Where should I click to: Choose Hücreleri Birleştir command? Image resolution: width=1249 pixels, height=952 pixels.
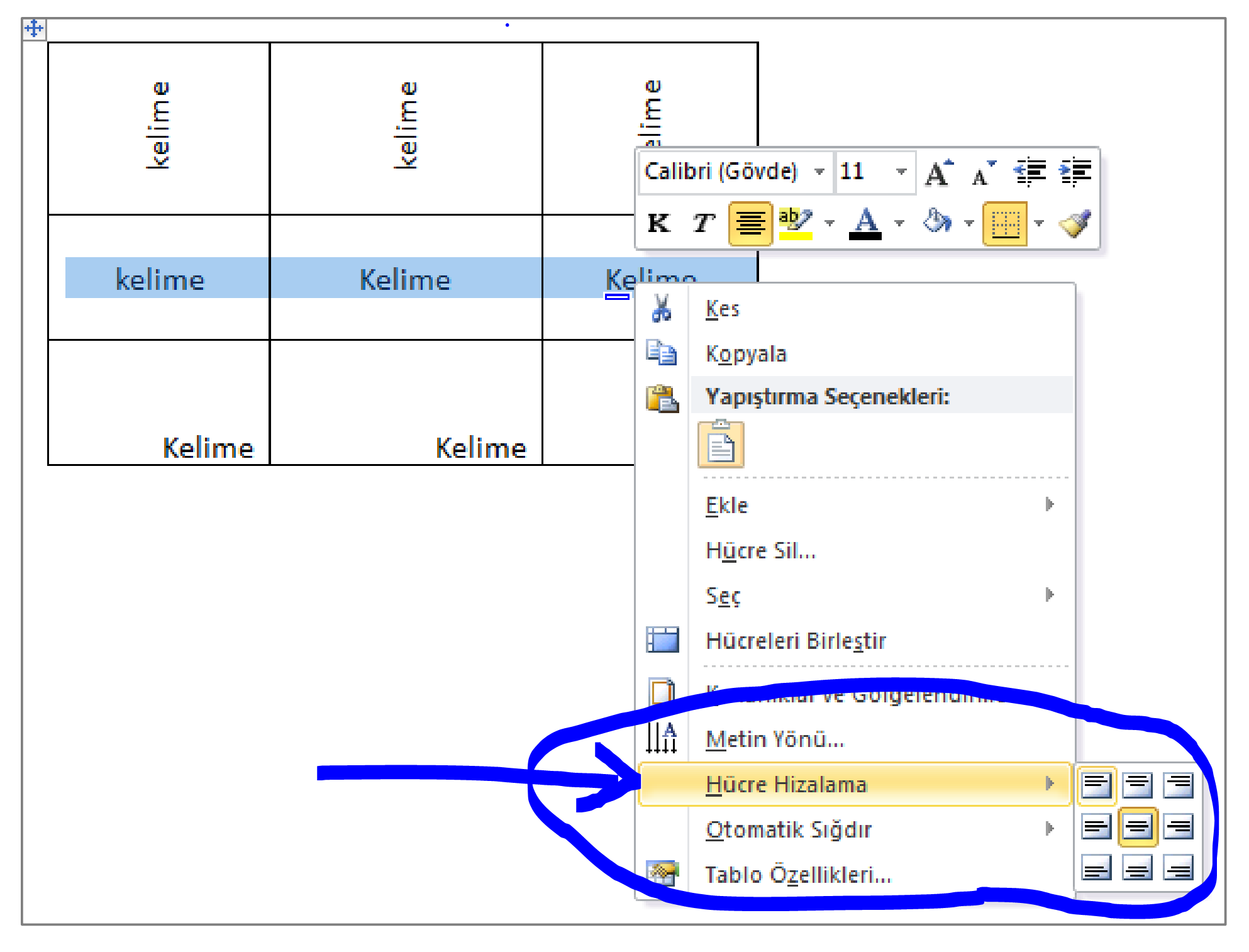tap(796, 641)
